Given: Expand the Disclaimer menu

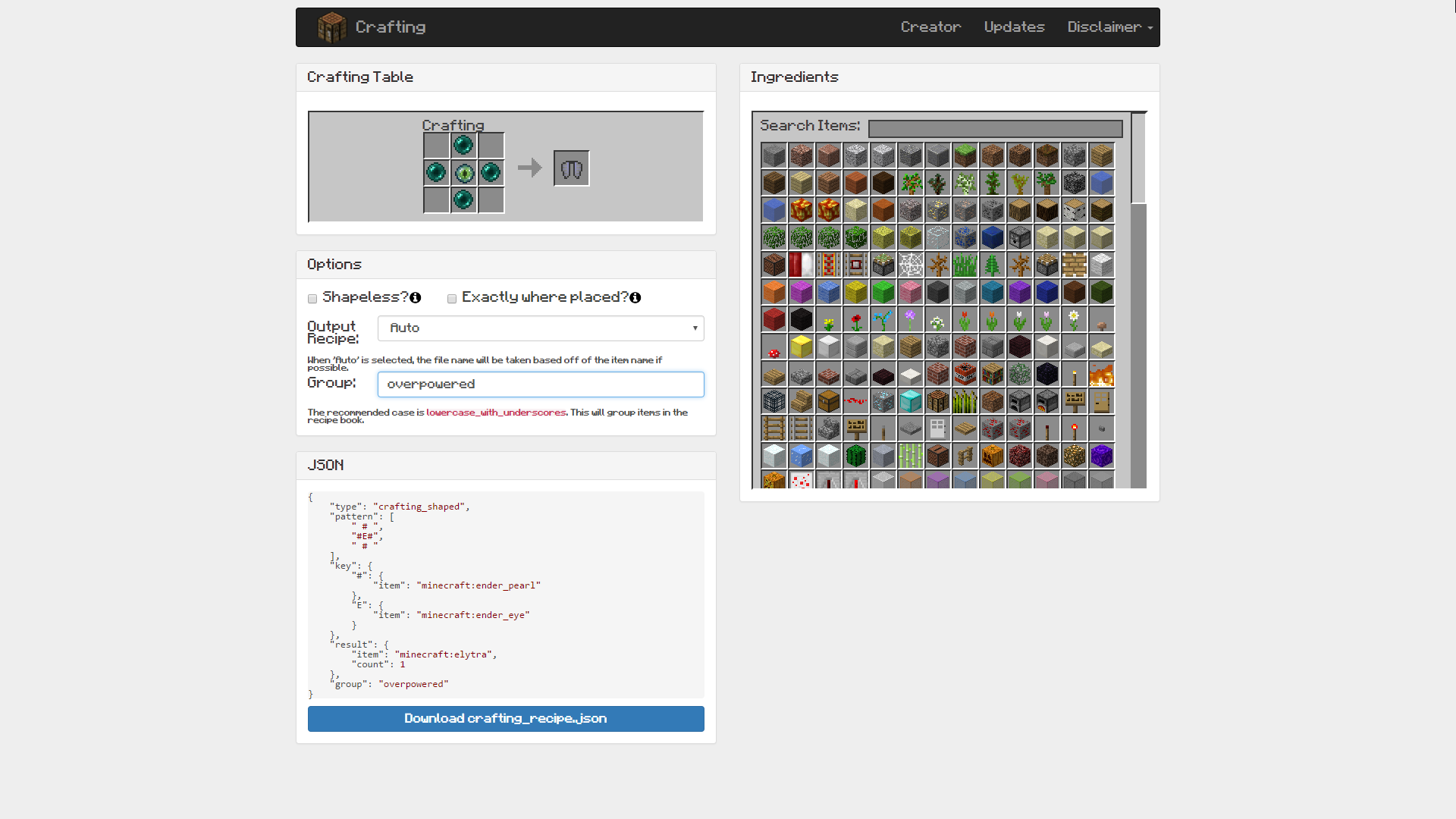Looking at the screenshot, I should (x=1109, y=27).
